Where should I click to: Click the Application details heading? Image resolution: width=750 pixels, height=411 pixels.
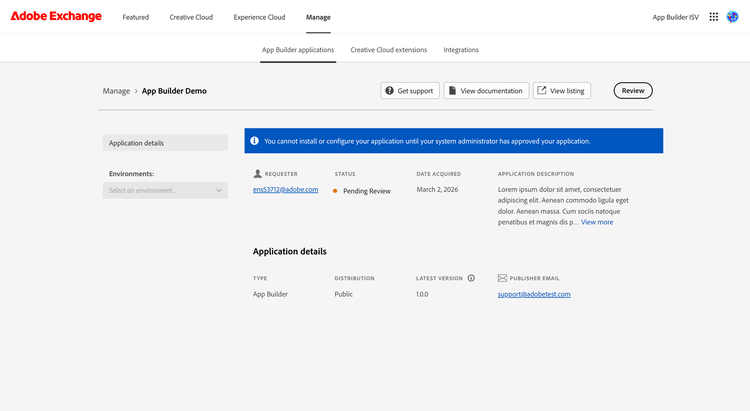pos(289,251)
